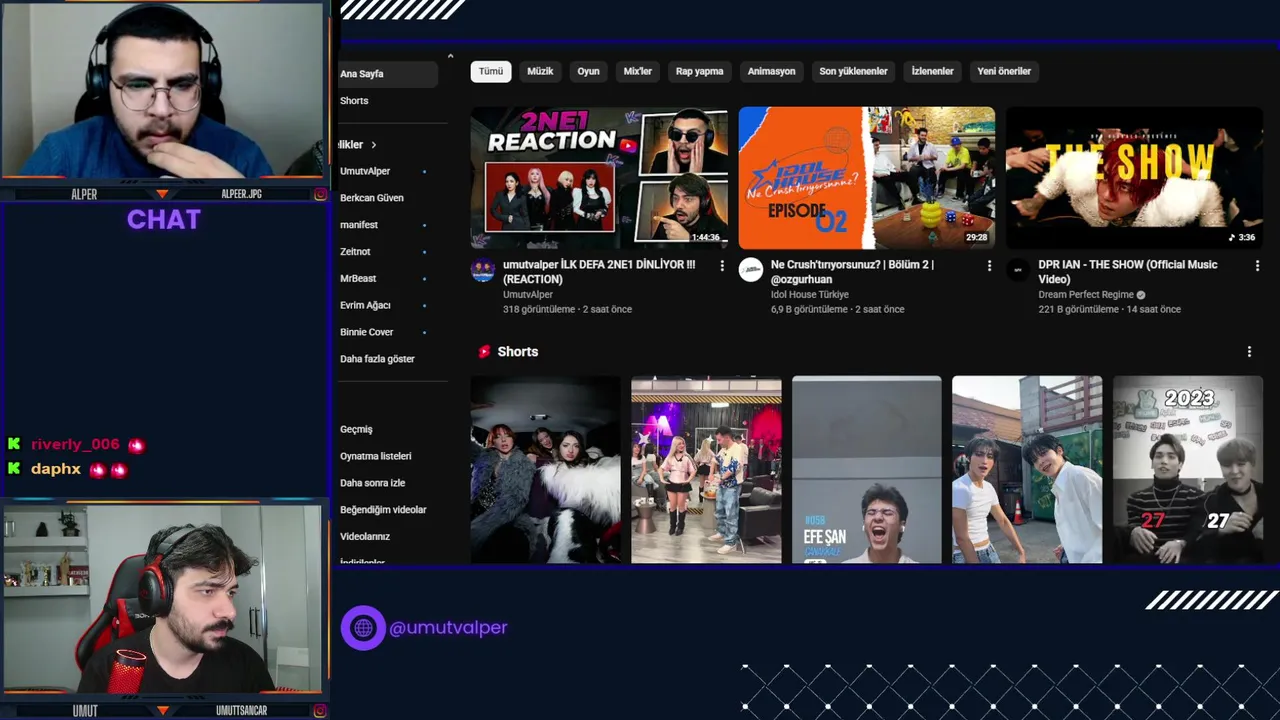Select the Rap yapma filter chip
Screen dimensions: 1280x720
click(x=700, y=71)
